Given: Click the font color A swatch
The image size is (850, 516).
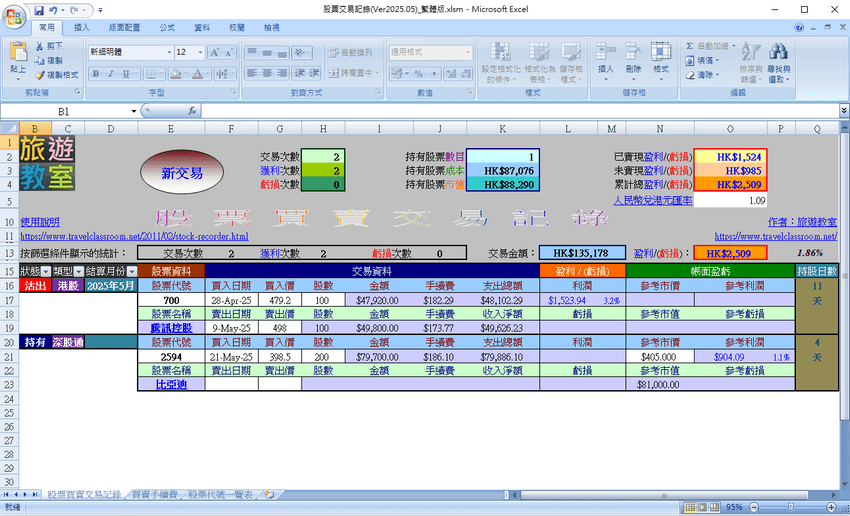Looking at the screenshot, I should (x=196, y=74).
